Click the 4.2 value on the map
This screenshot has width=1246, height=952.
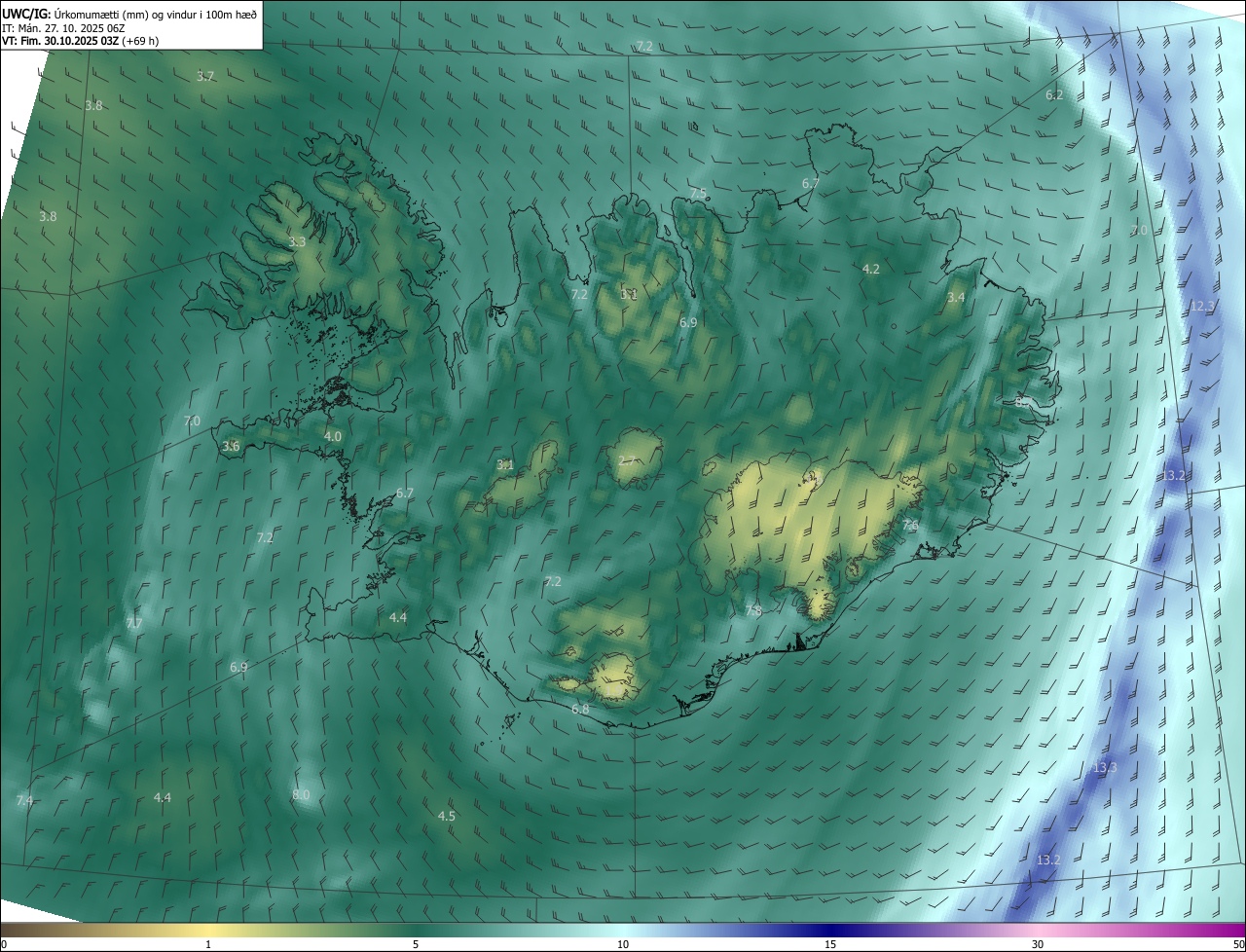click(871, 269)
